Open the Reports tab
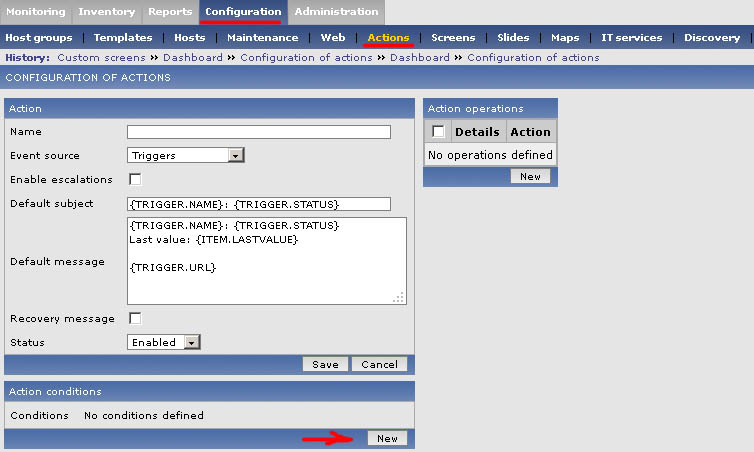This screenshot has width=754, height=452. (x=170, y=12)
